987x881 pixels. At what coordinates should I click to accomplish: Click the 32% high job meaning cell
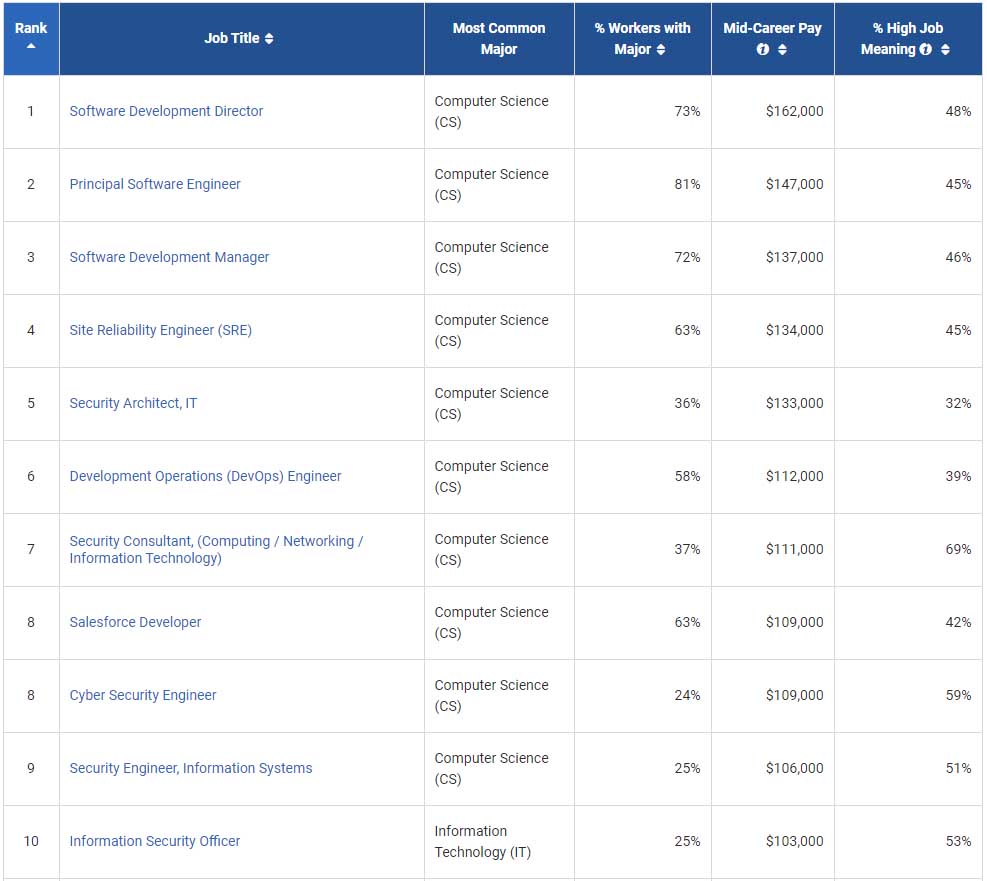point(908,403)
